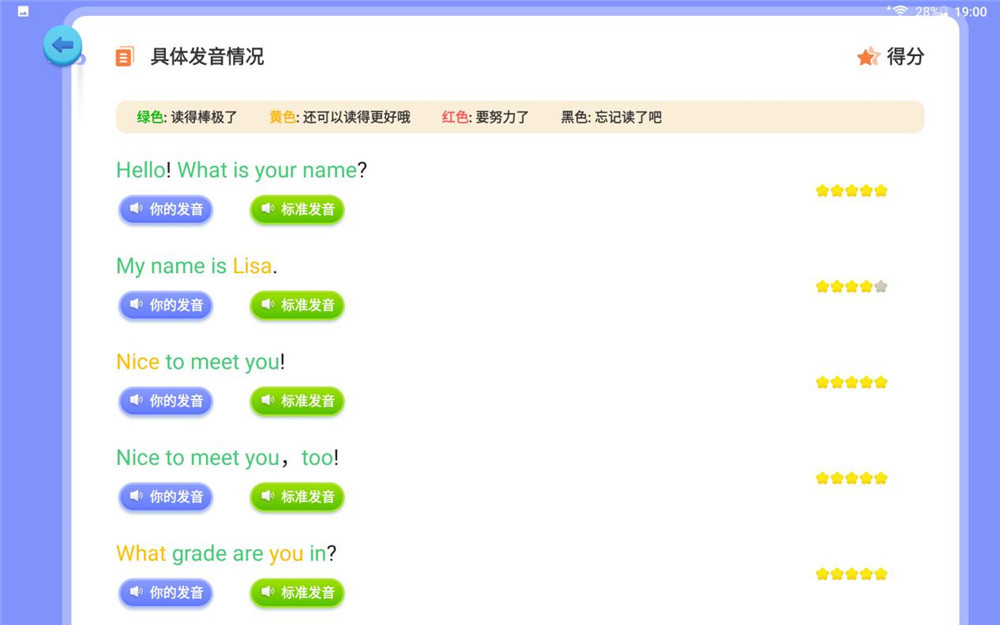The width and height of the screenshot is (1000, 625).
Task: Play standard pronunciation for "Nice to meet you, too!"
Action: [297, 497]
